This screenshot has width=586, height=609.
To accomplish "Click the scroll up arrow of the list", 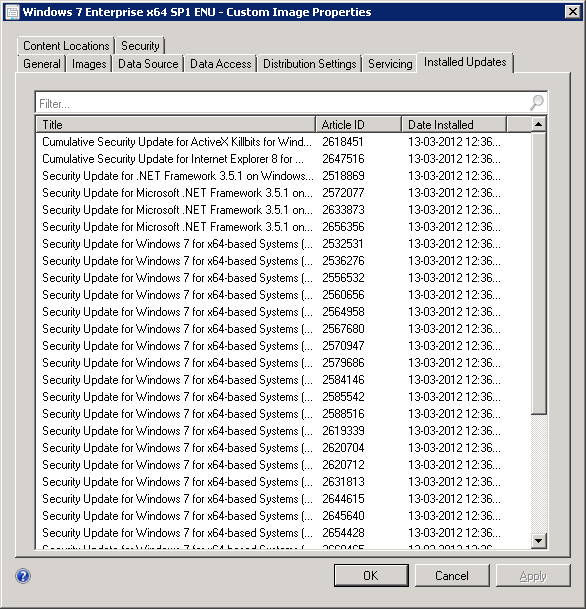I will click(x=538, y=124).
